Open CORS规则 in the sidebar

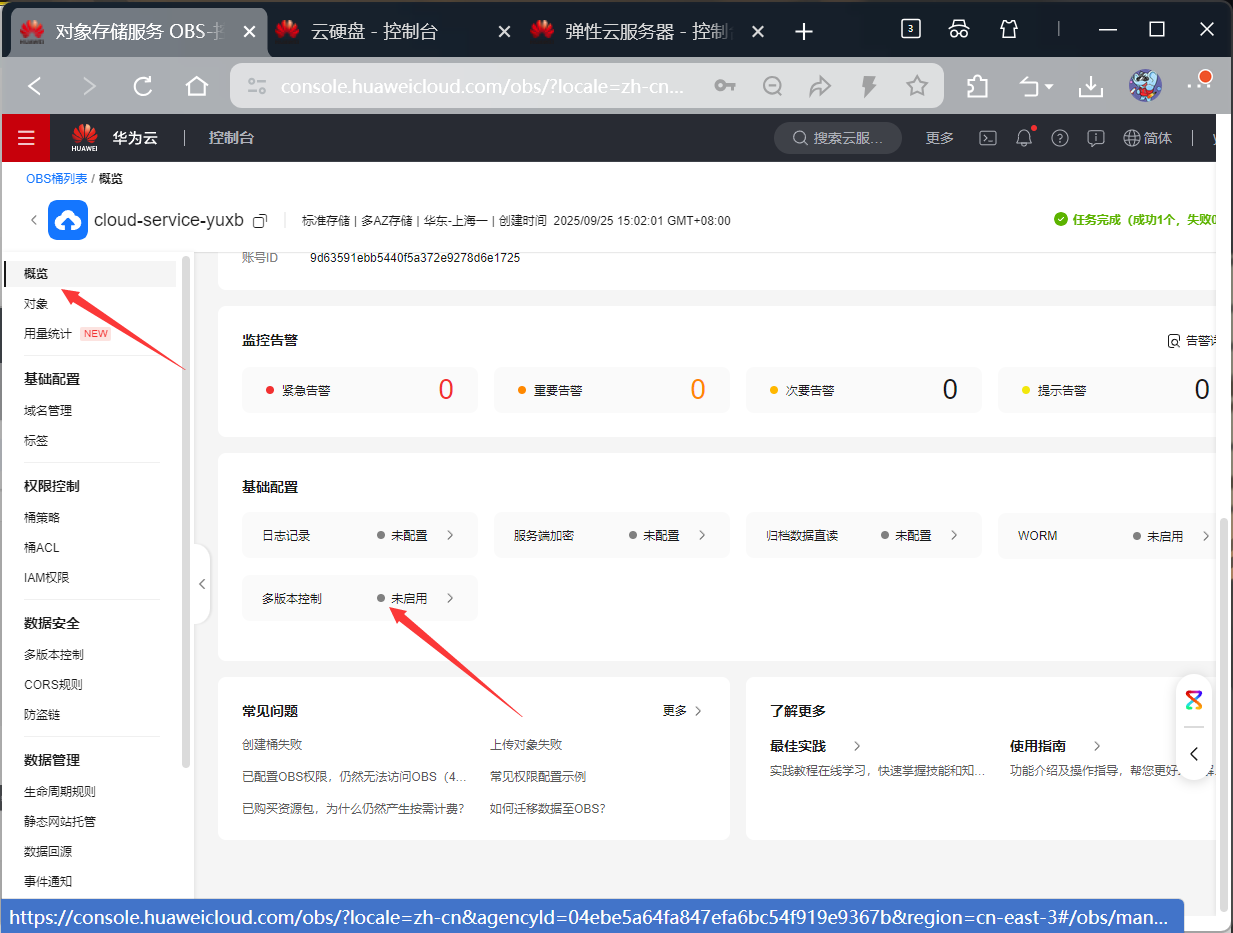(53, 685)
